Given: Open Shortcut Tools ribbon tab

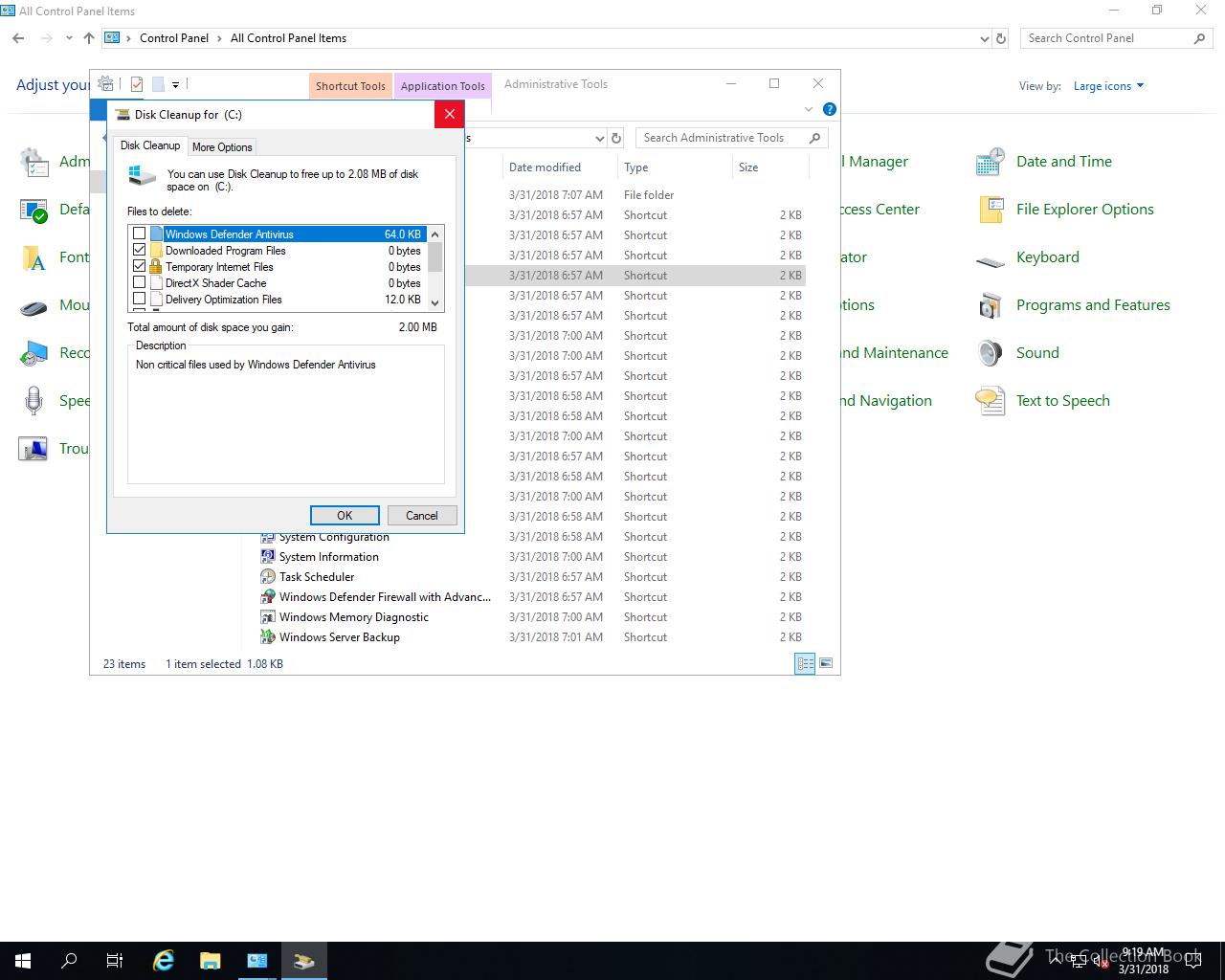Looking at the screenshot, I should 350,86.
